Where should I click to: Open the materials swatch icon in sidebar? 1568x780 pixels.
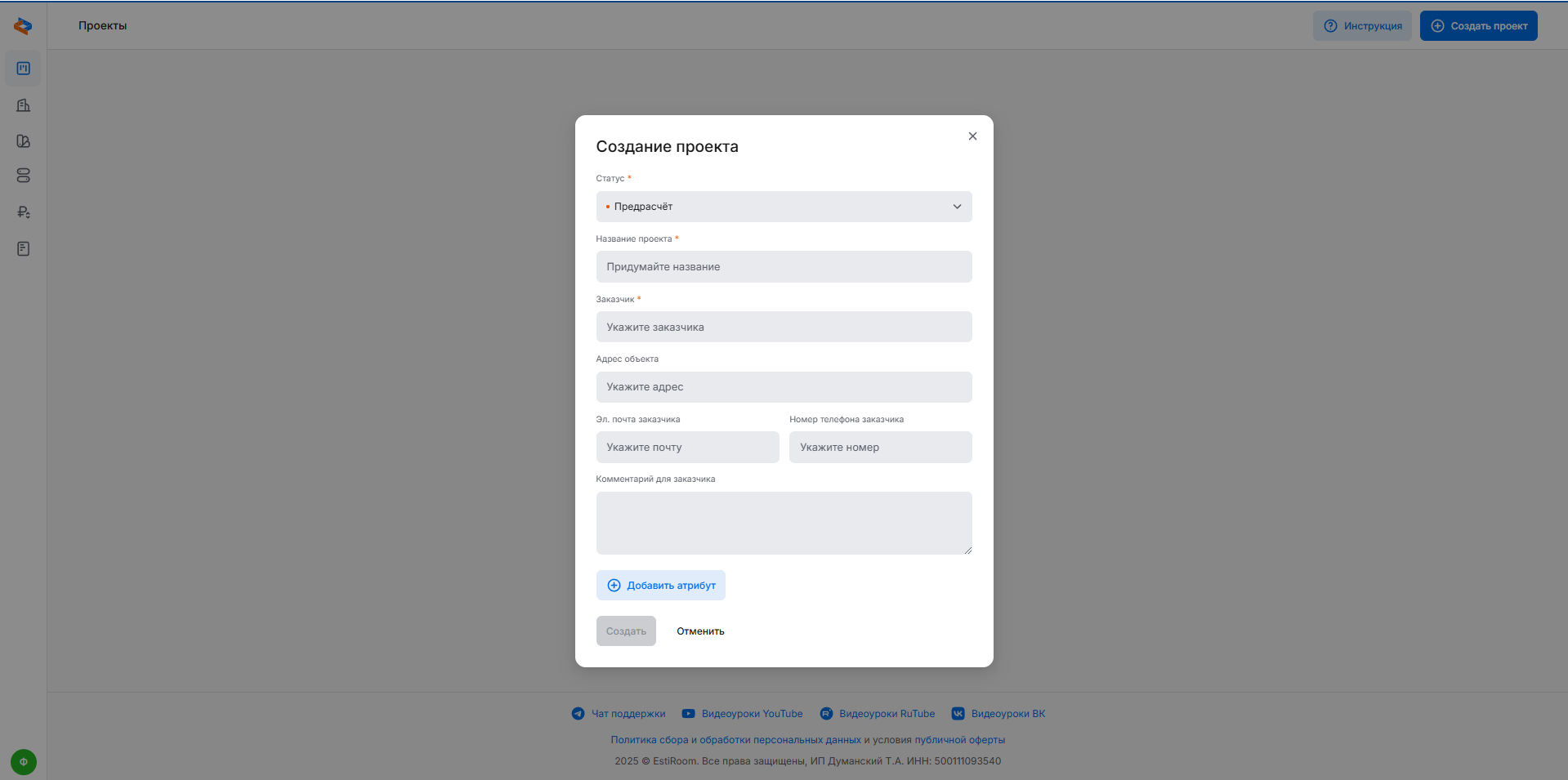(23, 141)
